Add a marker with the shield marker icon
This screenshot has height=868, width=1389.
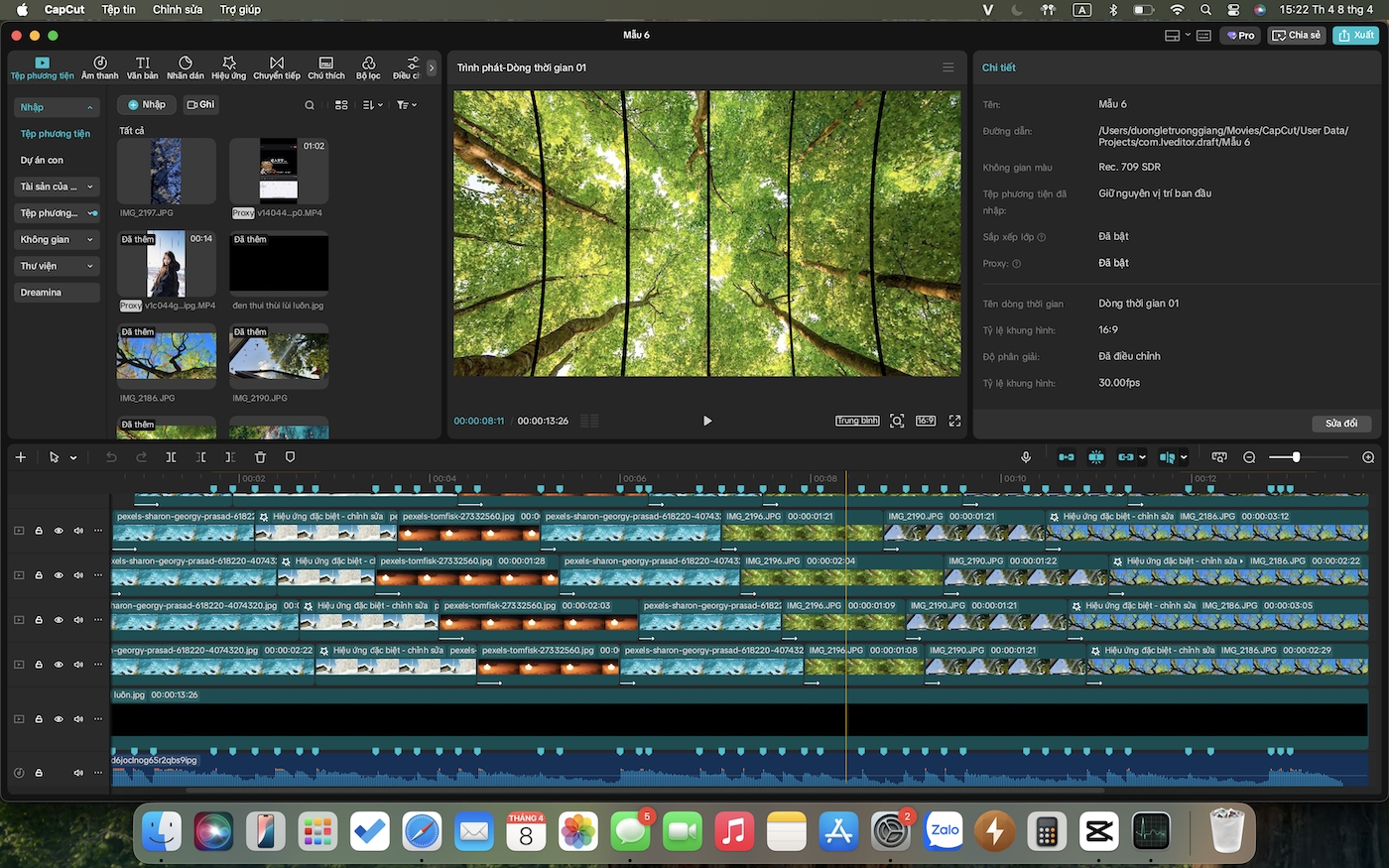point(290,457)
